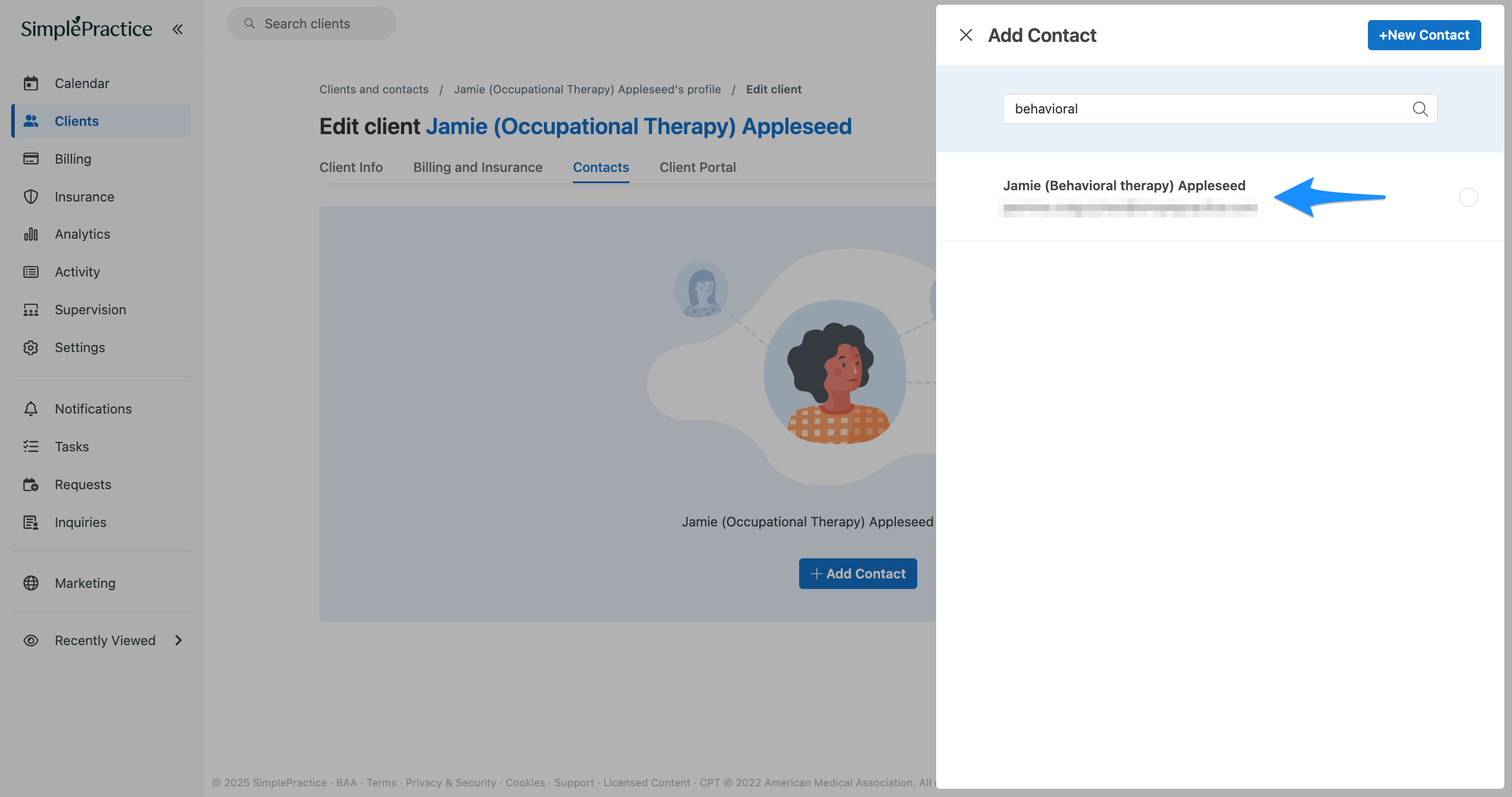Click the Supervision icon
This screenshot has height=797, width=1512.
coord(31,310)
